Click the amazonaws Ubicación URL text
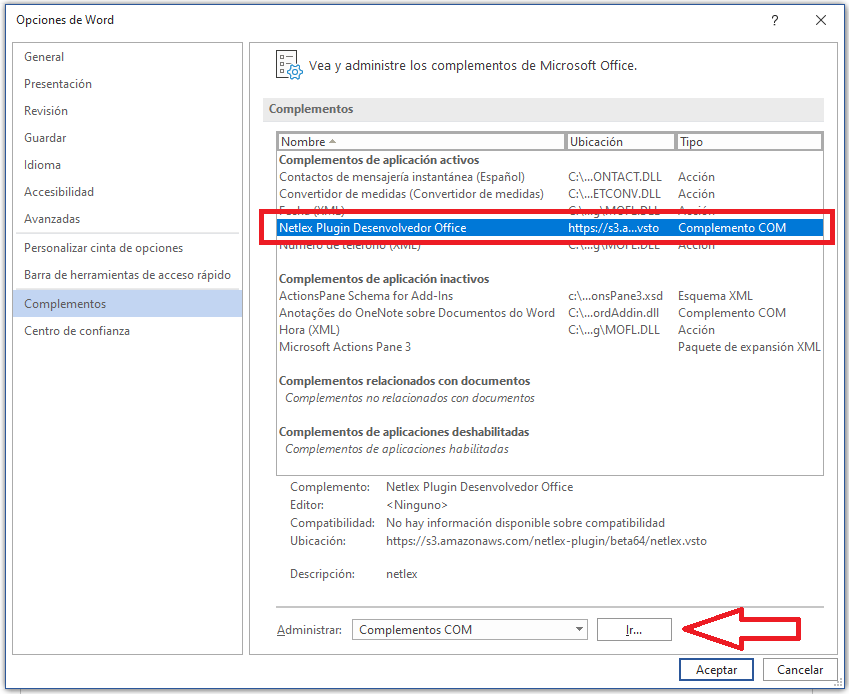The height and width of the screenshot is (694, 849). tap(546, 541)
